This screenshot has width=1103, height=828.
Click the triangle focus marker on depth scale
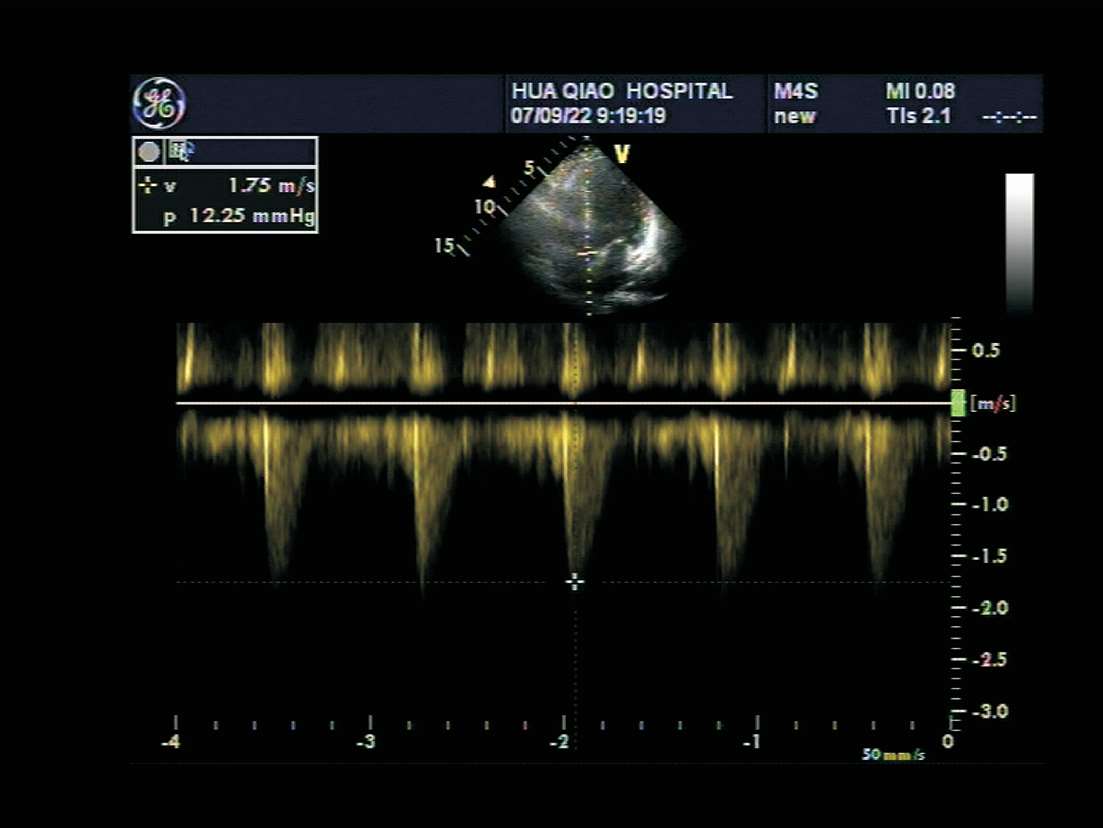click(488, 182)
